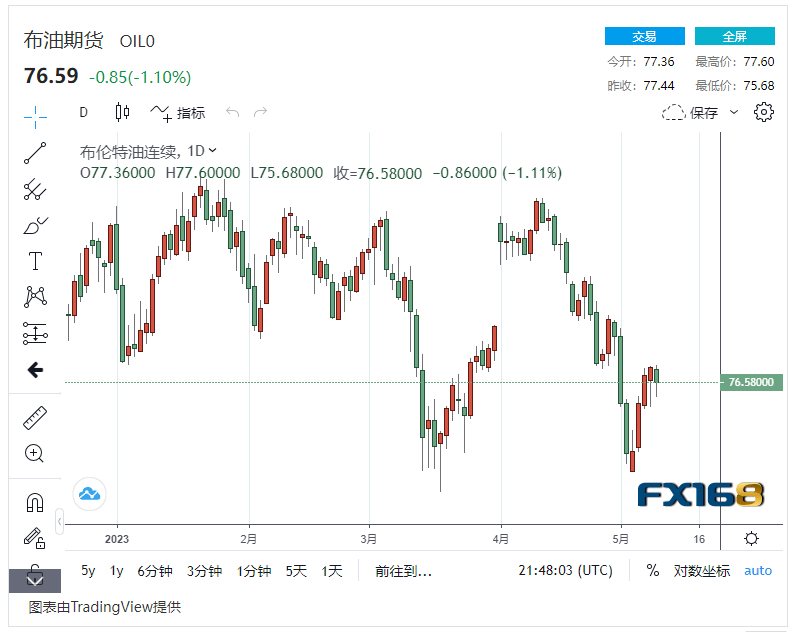
Task: Select the 5天 time range
Action: [x=296, y=571]
